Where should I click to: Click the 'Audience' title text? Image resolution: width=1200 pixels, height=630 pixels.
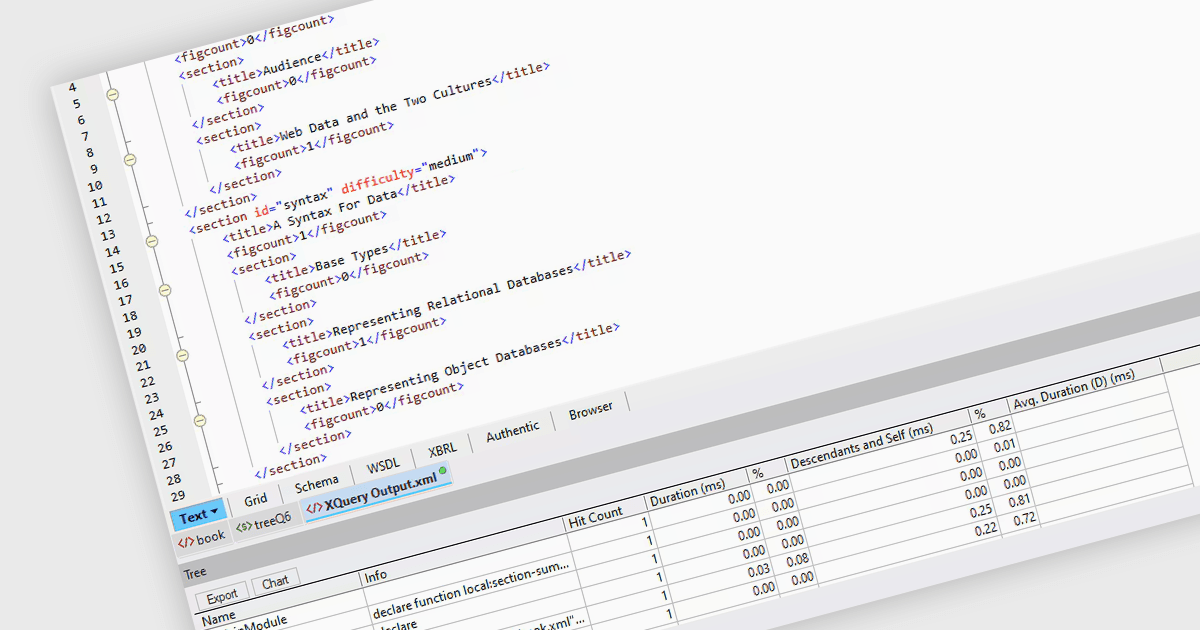tap(292, 65)
